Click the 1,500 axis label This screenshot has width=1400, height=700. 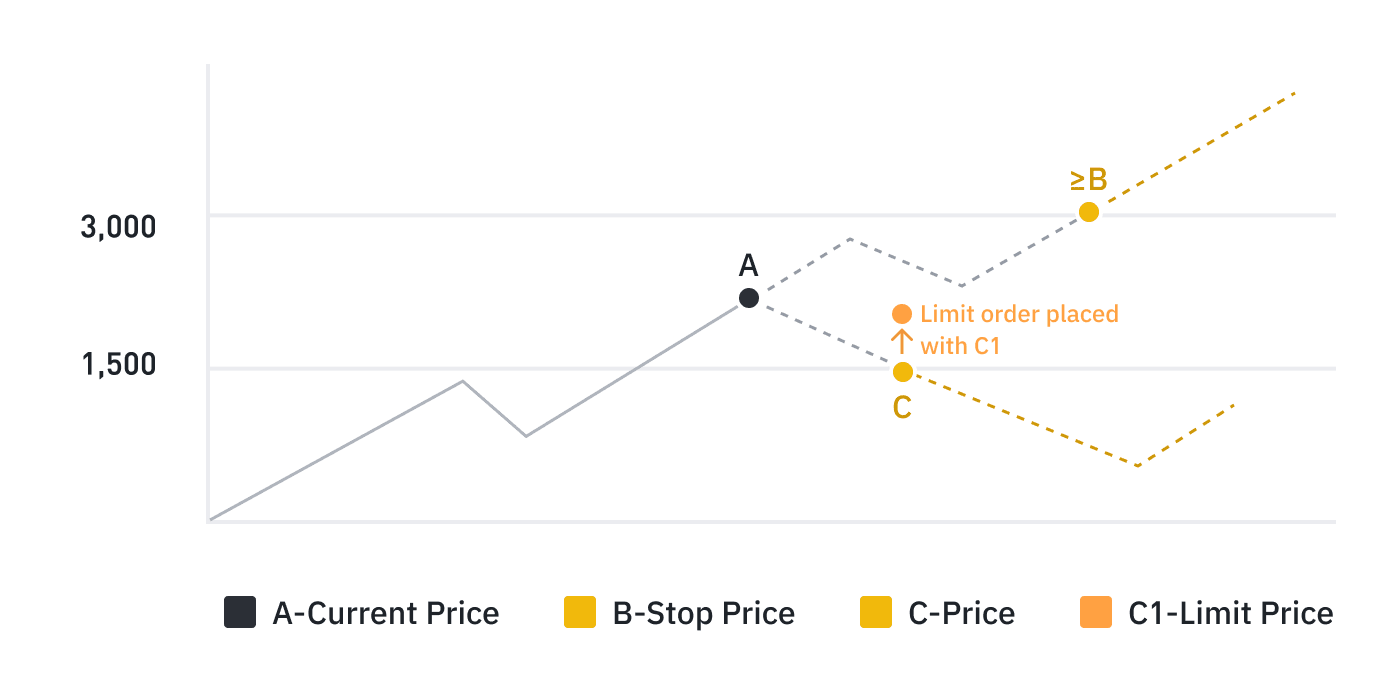(x=118, y=365)
